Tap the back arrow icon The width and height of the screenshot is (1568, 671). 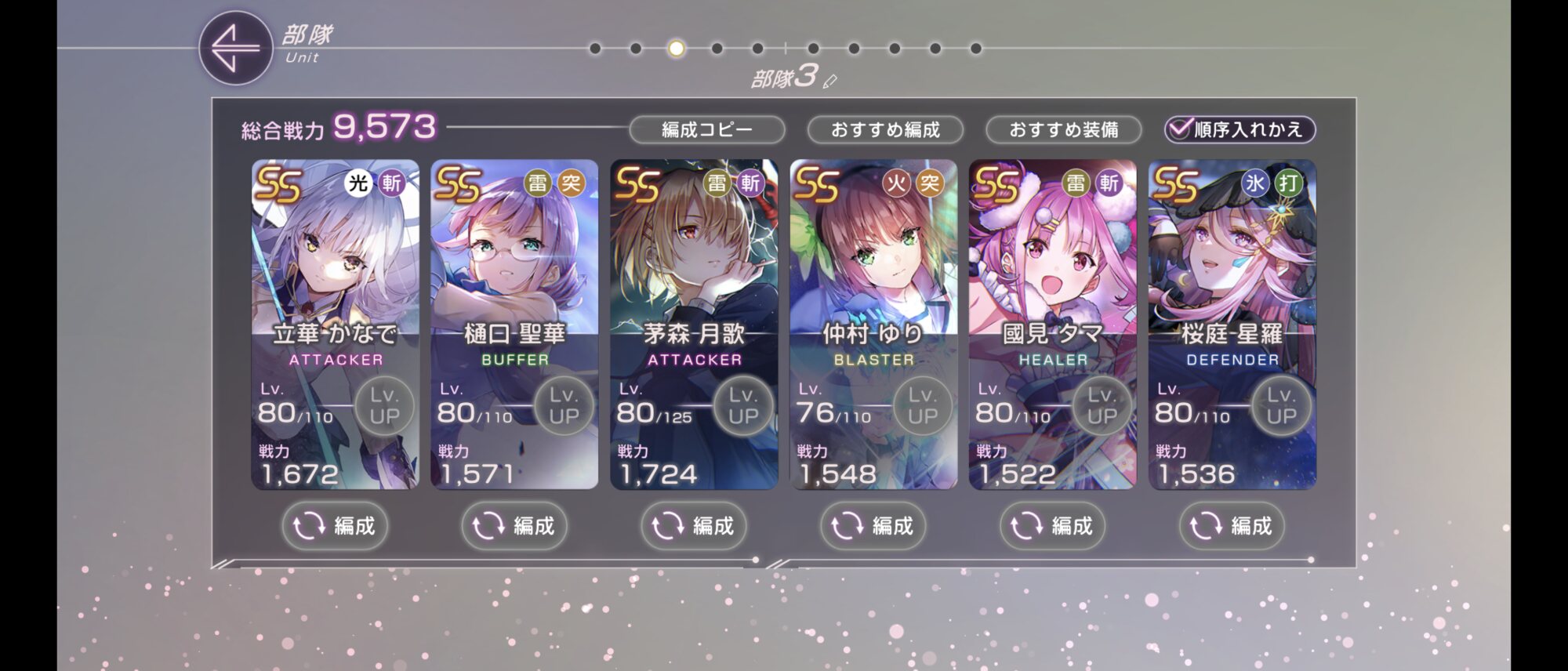click(235, 48)
